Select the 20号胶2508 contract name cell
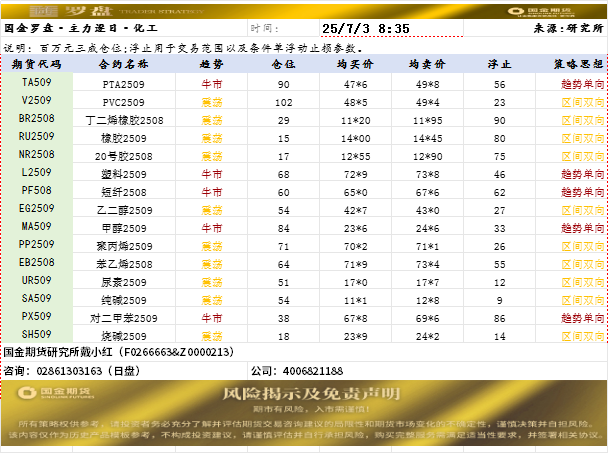608x453 pixels. (x=124, y=156)
